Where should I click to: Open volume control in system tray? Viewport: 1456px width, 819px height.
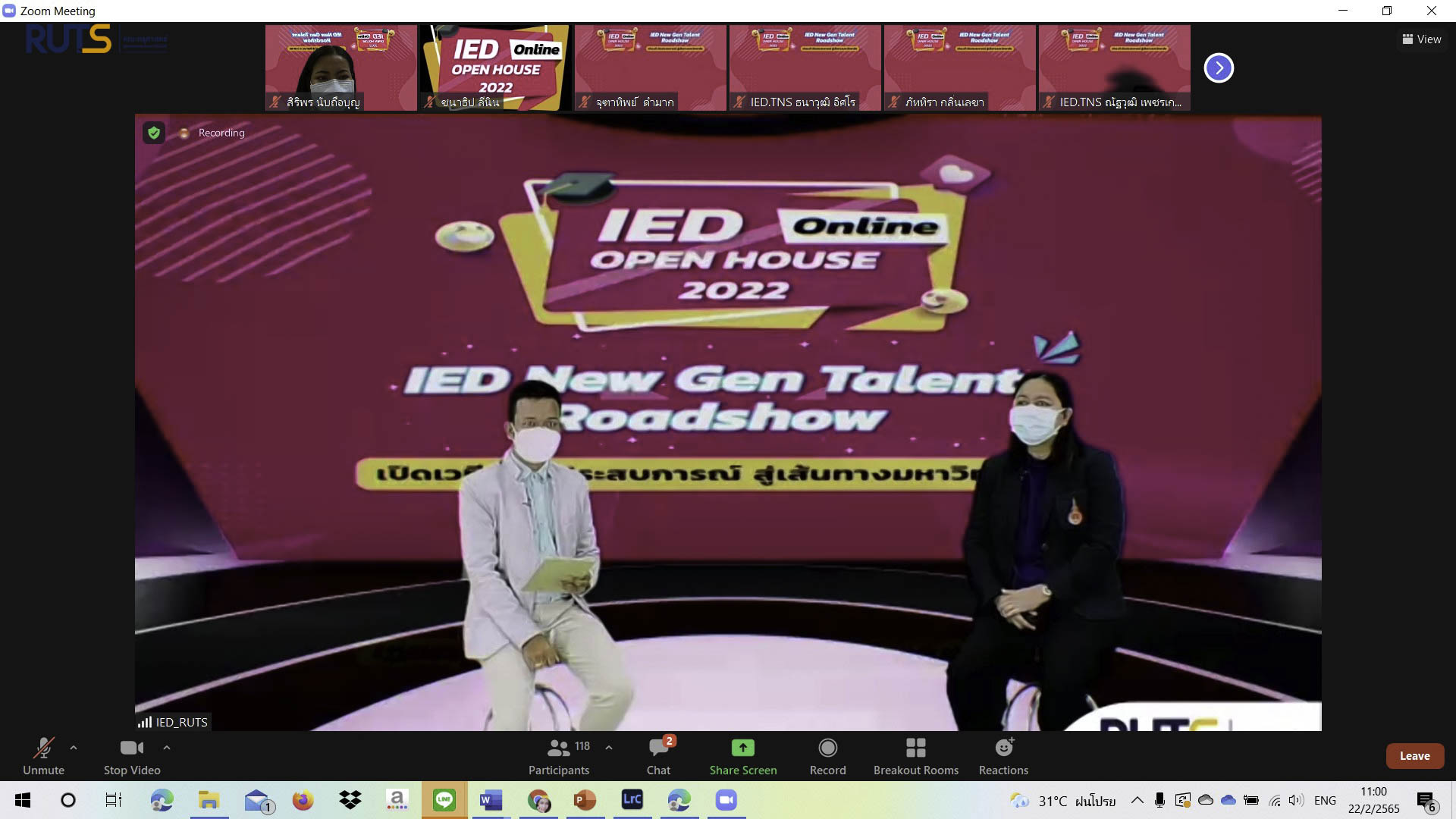pyautogui.click(x=1296, y=800)
